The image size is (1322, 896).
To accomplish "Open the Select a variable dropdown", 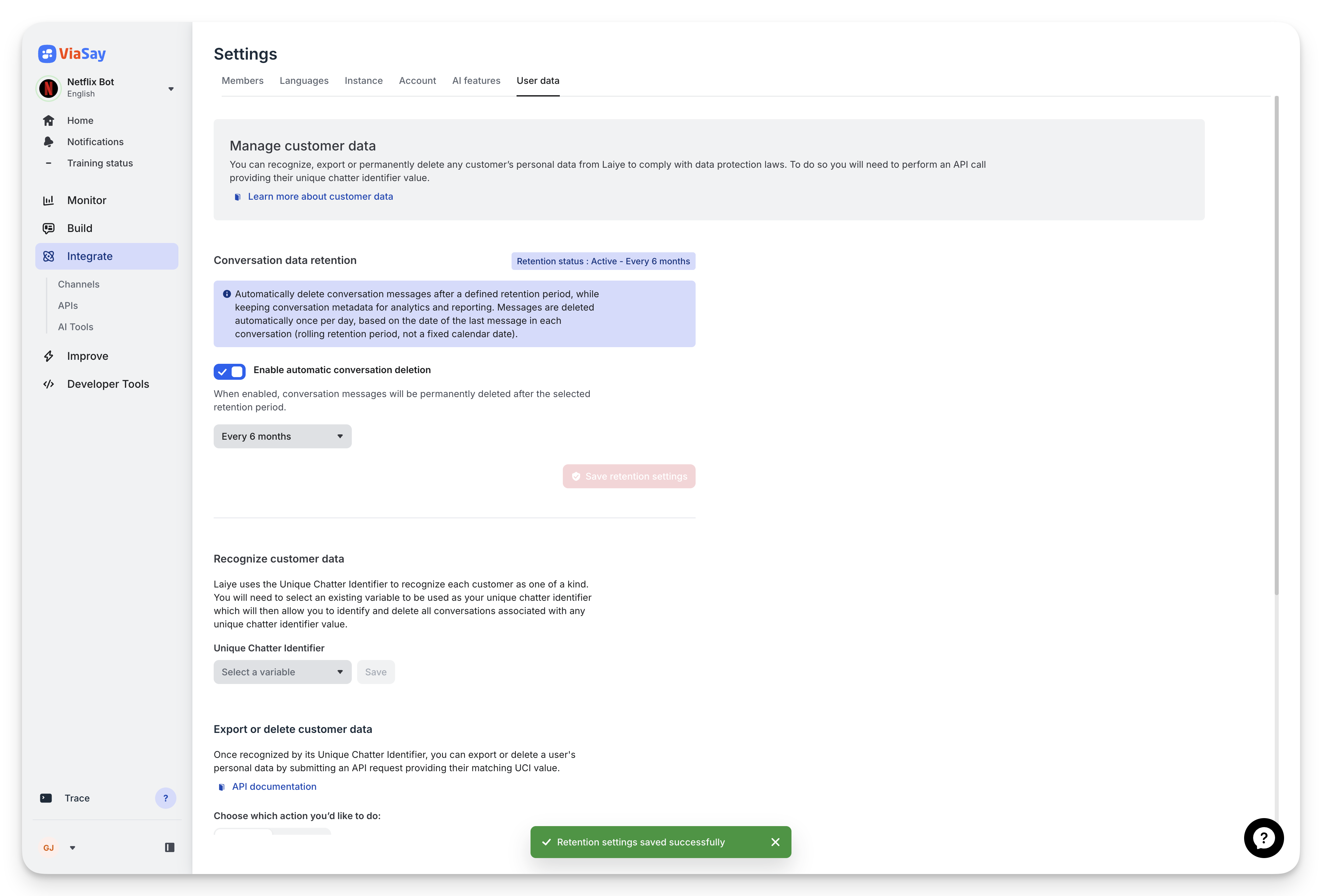I will [x=282, y=672].
